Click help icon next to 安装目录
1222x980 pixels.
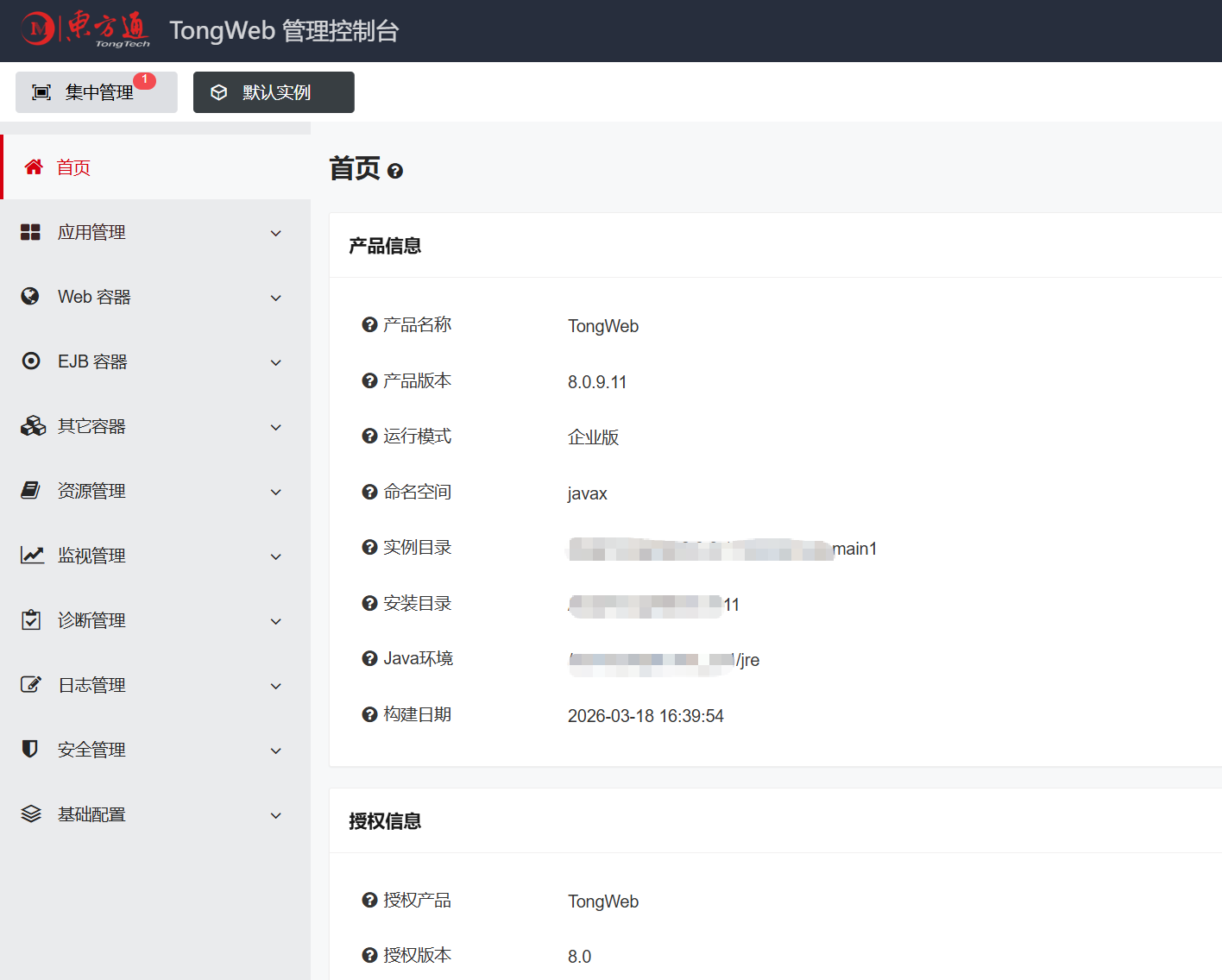click(370, 603)
